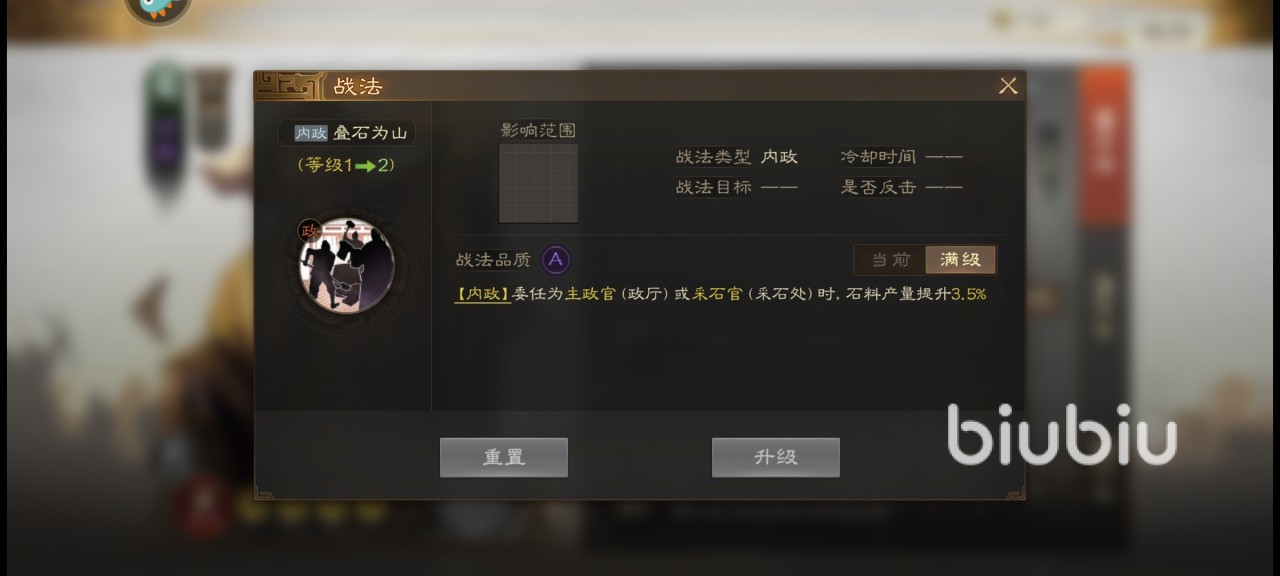Screen dimensions: 1280x576
Task: Click the 3.5% stone bonus value
Action: pyautogui.click(x=968, y=294)
